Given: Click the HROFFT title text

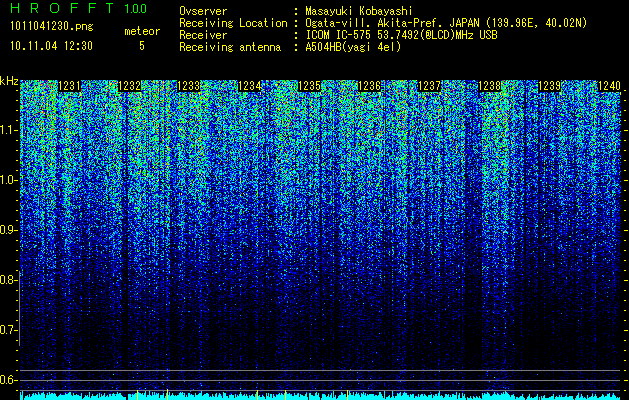Looking at the screenshot, I should [62, 8].
